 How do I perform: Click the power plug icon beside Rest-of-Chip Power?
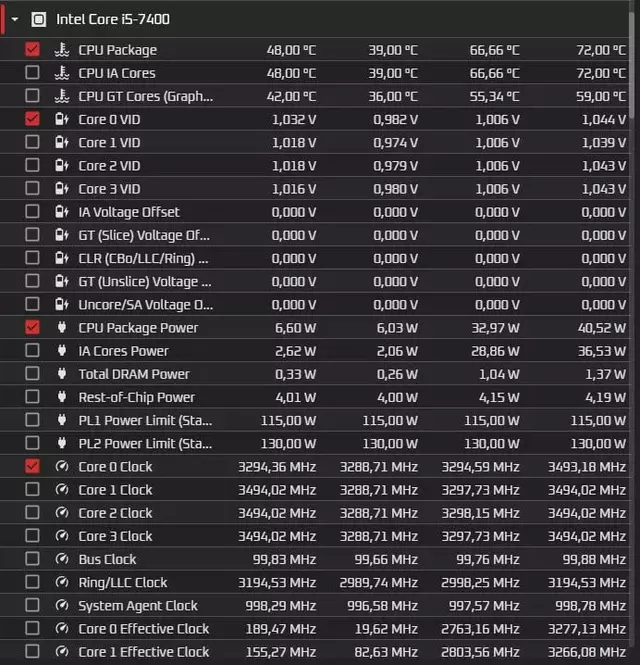[62, 397]
